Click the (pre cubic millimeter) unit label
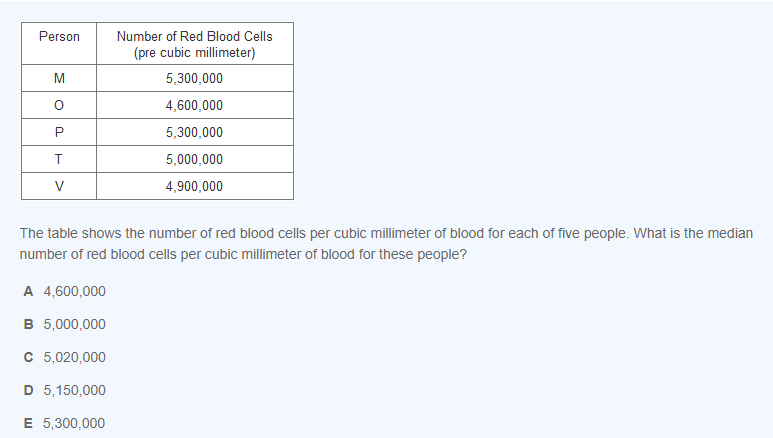The height and width of the screenshot is (438, 773). click(194, 53)
